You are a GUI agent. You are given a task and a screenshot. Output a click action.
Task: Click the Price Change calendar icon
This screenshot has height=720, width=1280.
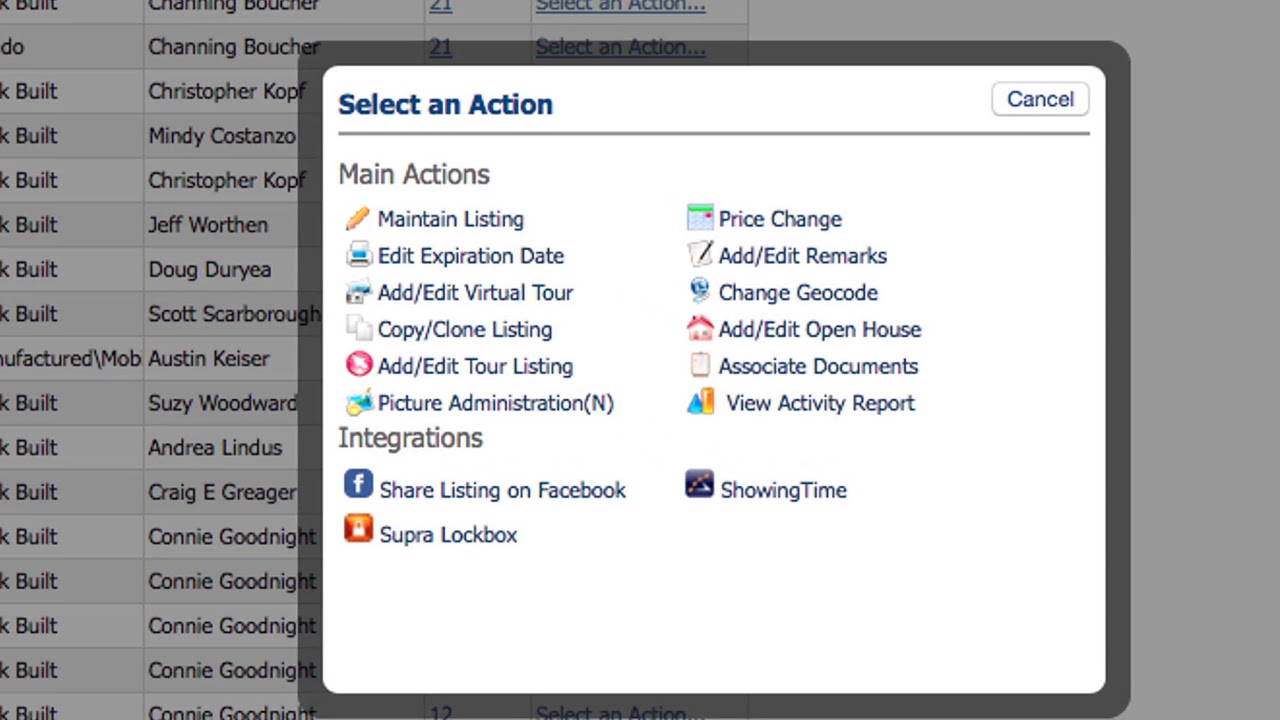(700, 218)
